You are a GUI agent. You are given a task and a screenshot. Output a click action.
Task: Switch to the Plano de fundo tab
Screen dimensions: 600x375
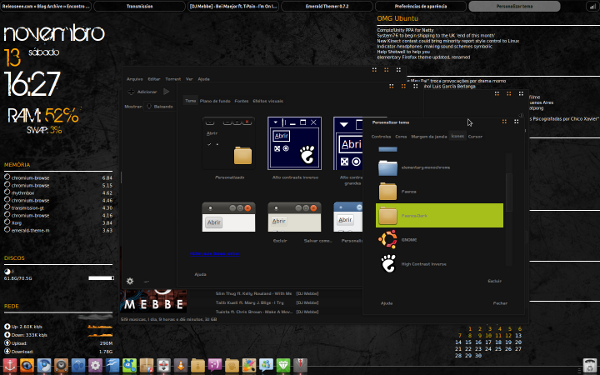click(x=215, y=101)
